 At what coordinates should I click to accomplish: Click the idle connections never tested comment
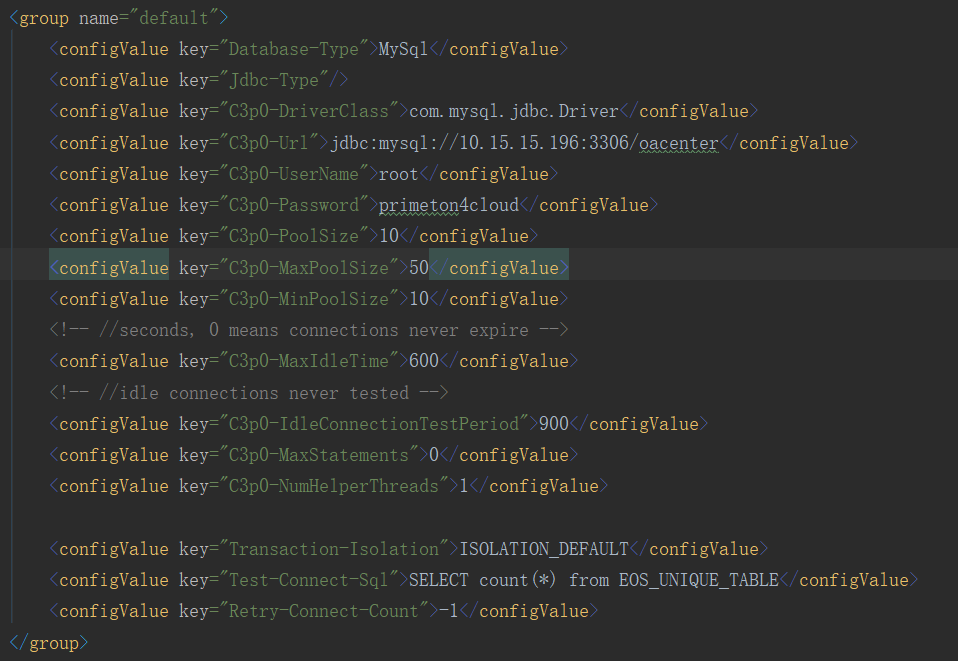pyautogui.click(x=249, y=393)
